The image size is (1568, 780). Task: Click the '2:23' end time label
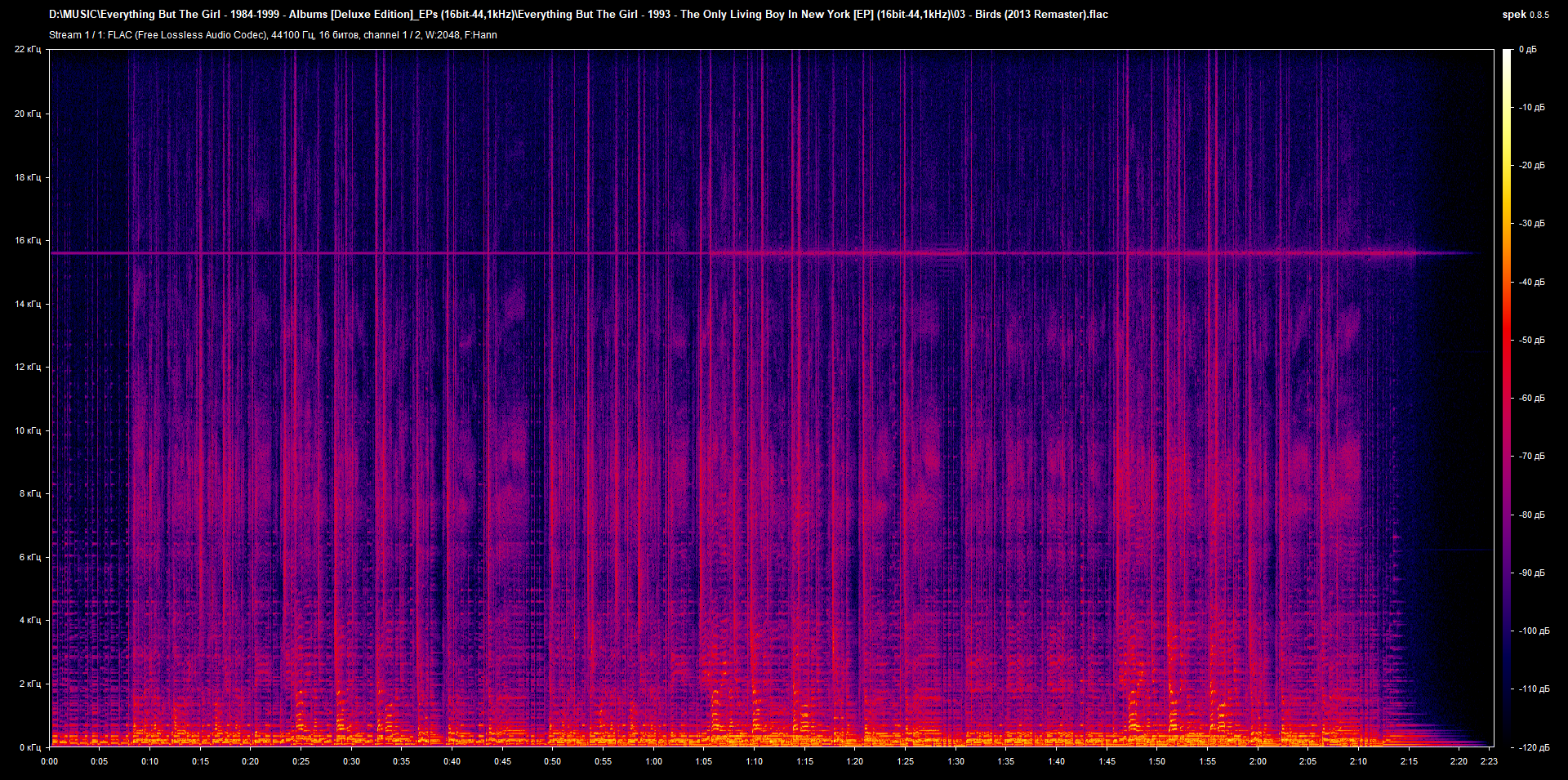[1490, 761]
